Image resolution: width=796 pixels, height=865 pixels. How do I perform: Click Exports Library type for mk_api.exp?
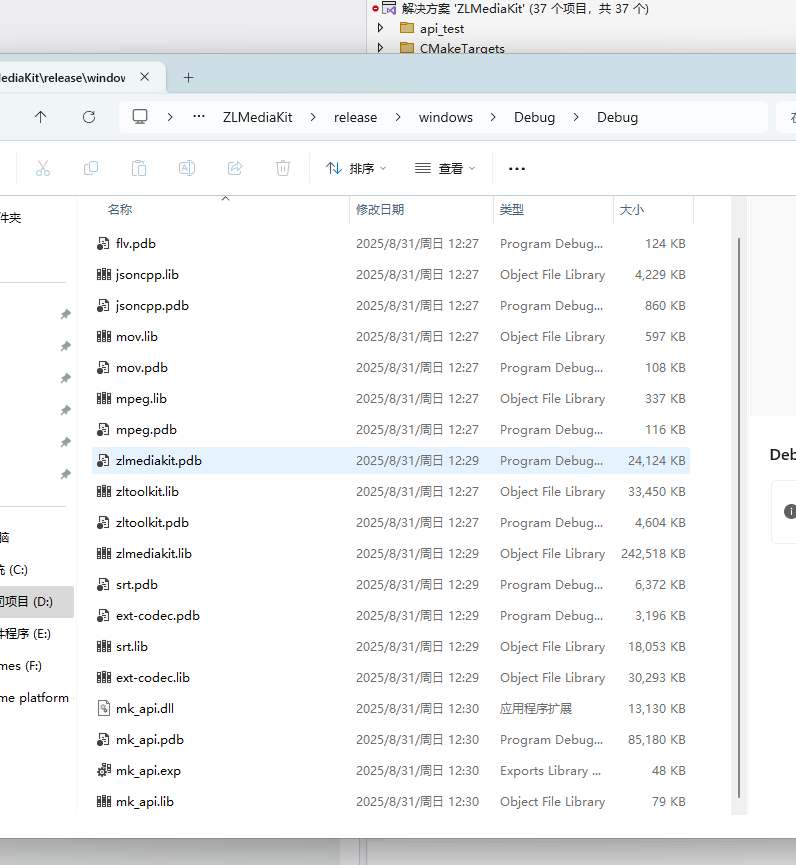tap(550, 771)
